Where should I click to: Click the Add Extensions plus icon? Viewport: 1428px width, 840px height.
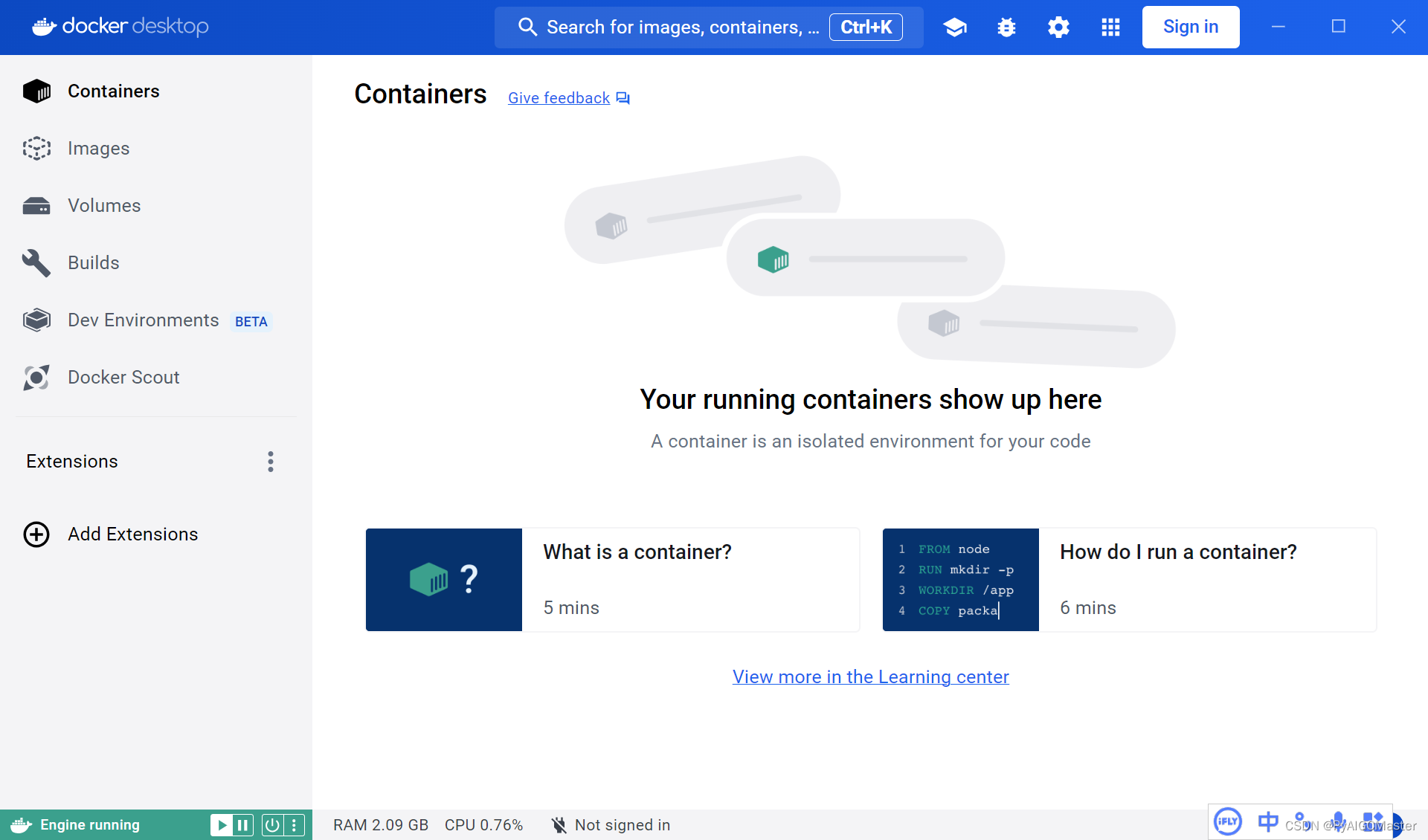coord(36,534)
